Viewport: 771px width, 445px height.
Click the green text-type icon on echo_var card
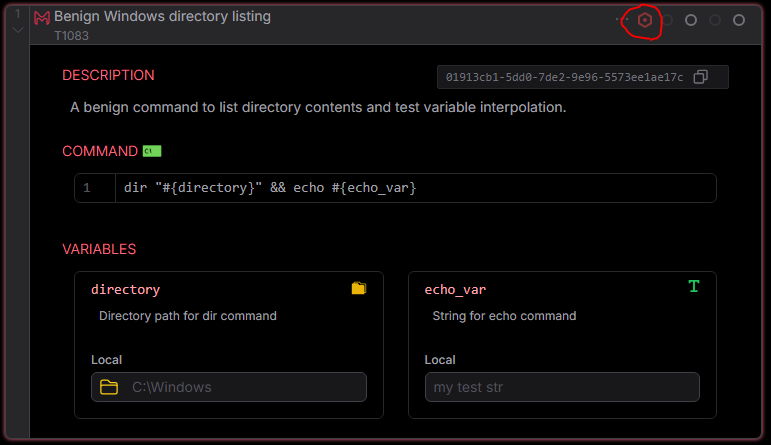694,287
